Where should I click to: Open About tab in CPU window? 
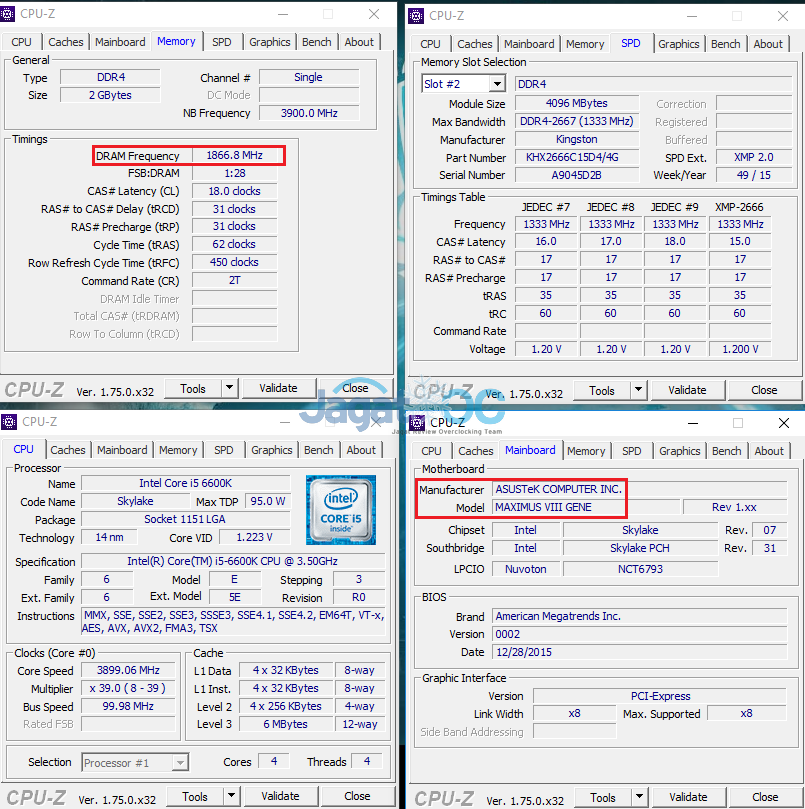tap(361, 450)
